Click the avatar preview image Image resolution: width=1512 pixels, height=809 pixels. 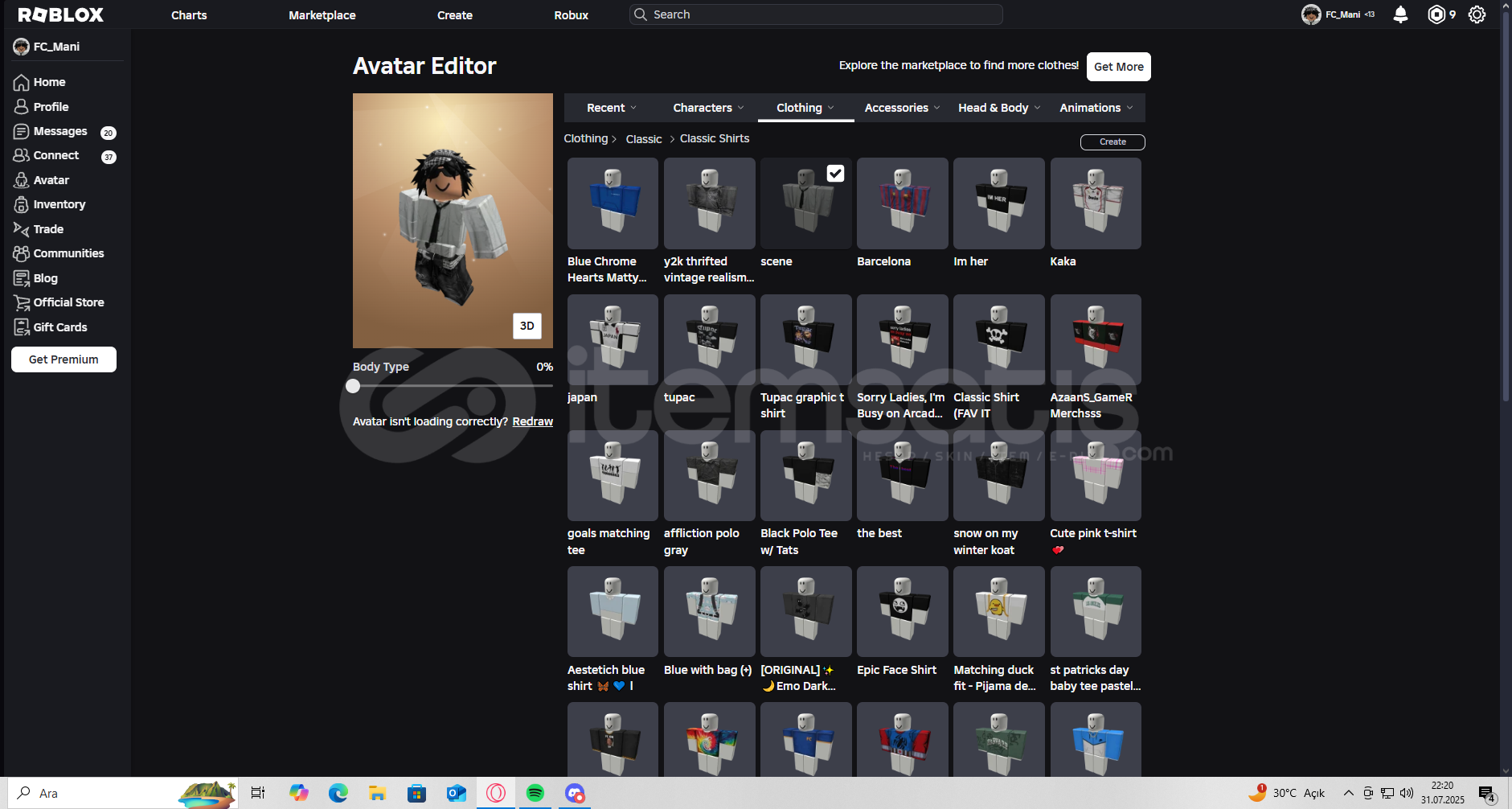453,220
